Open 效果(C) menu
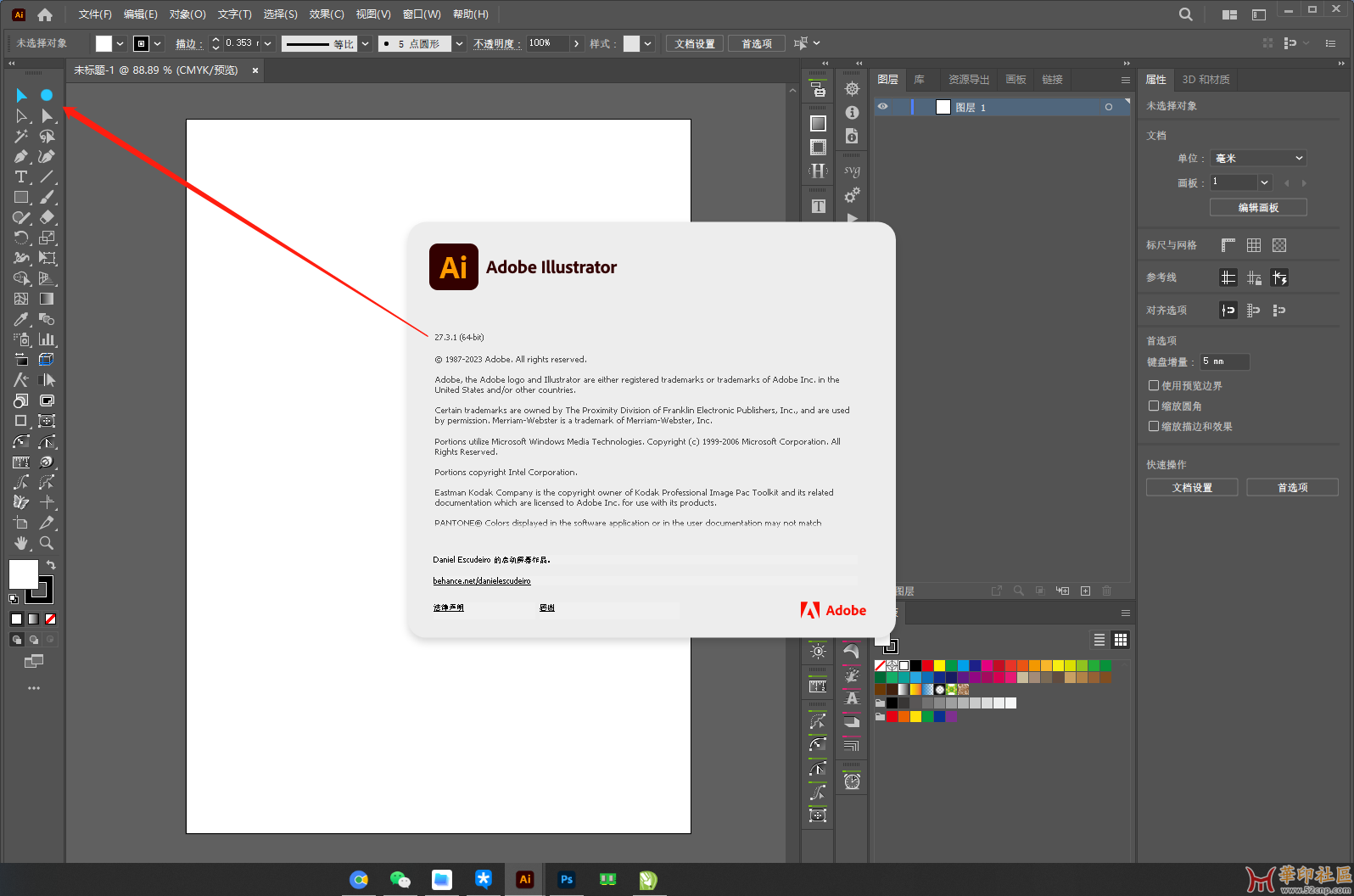Viewport: 1354px width, 896px height. [x=327, y=14]
